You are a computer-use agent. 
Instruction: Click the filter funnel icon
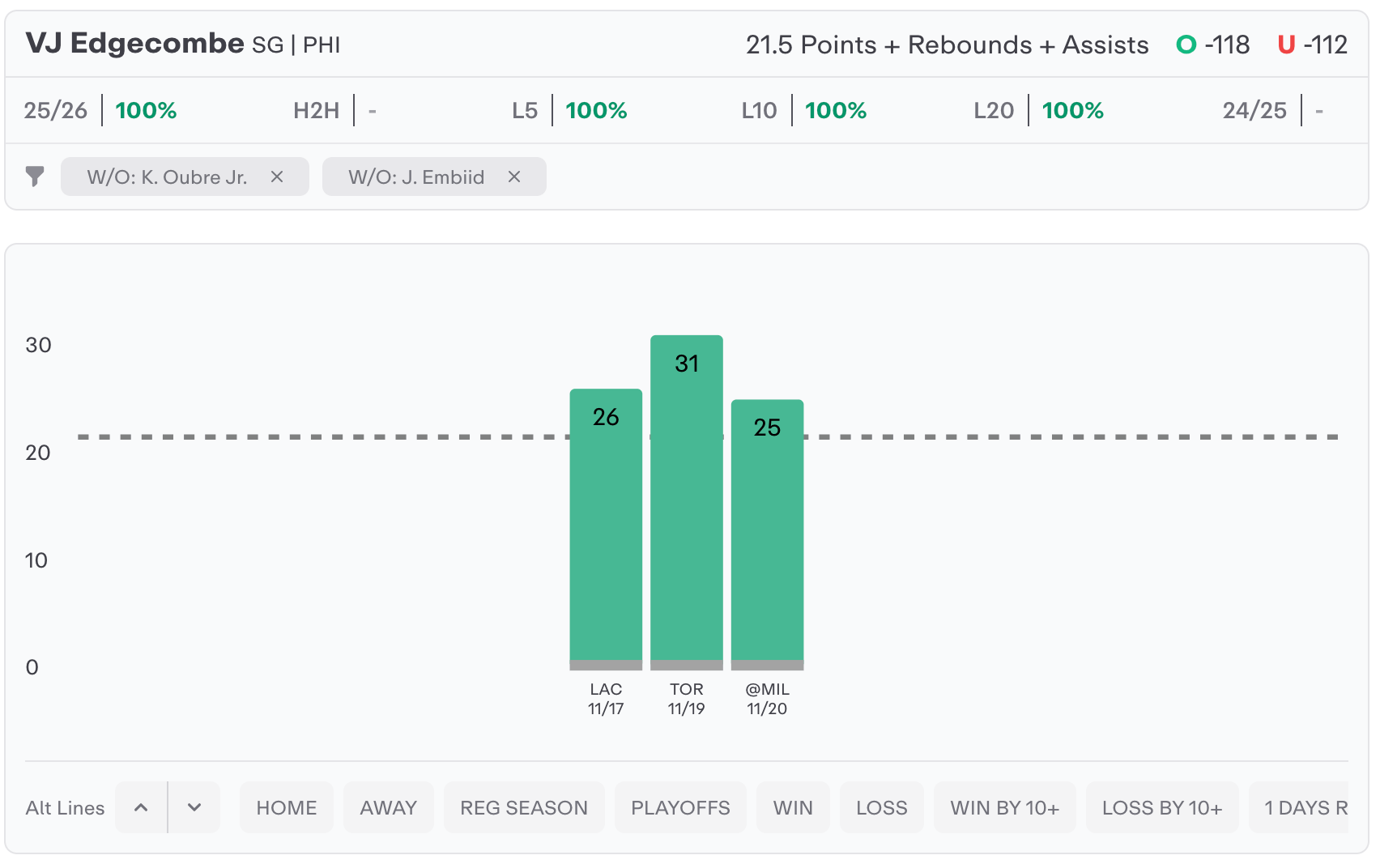click(35, 177)
